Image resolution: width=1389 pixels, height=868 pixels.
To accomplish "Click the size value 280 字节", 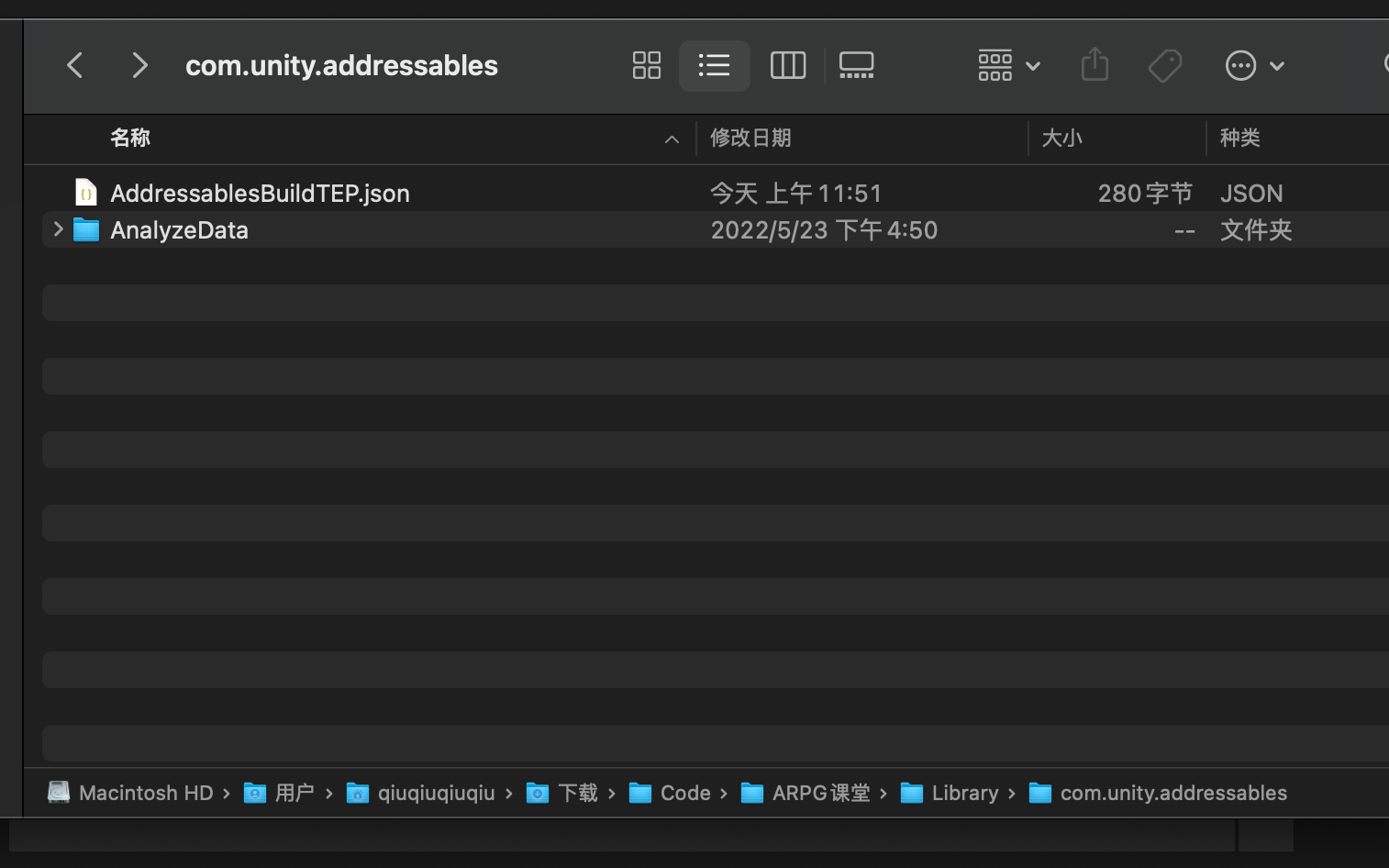I will point(1145,194).
